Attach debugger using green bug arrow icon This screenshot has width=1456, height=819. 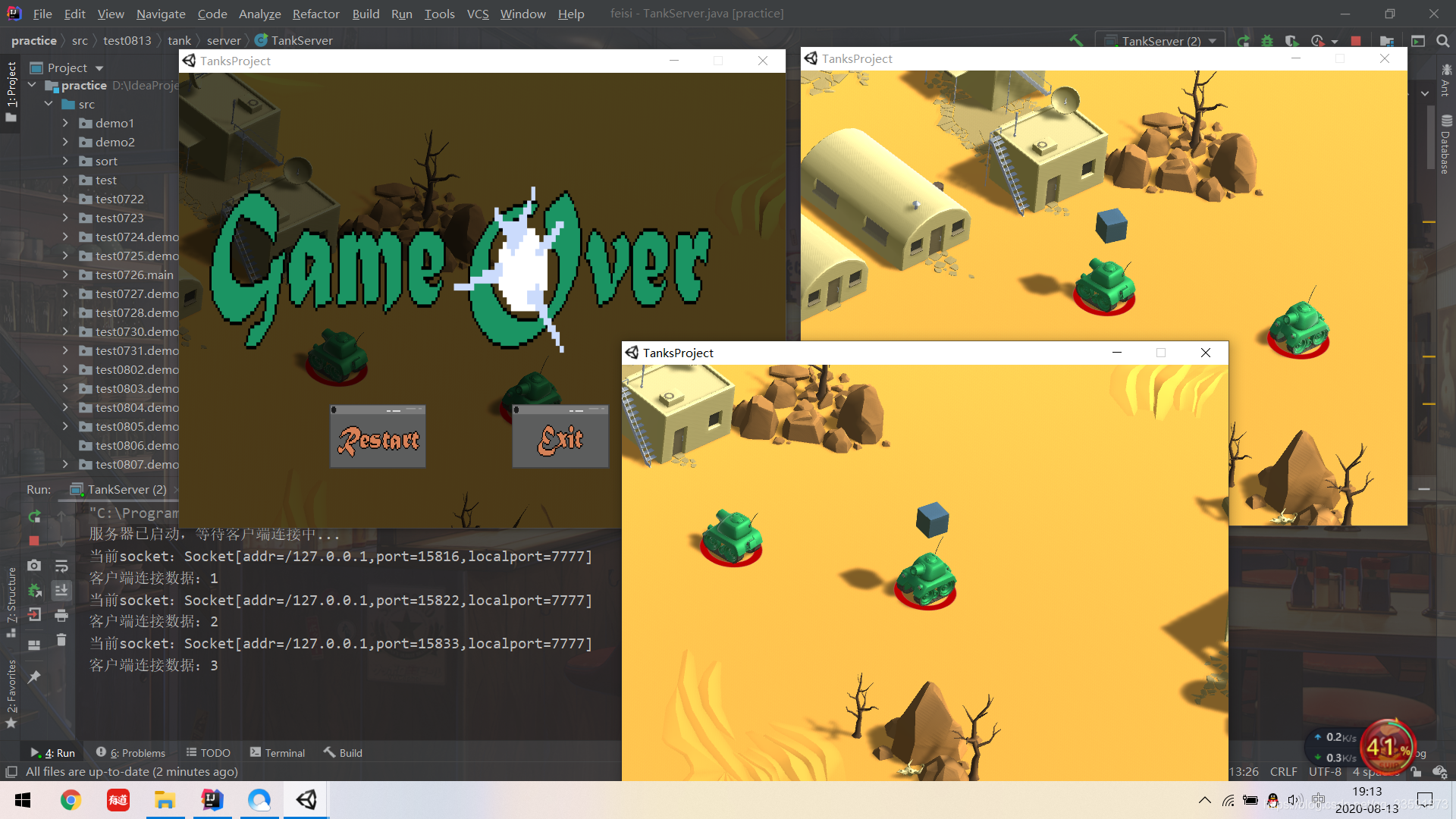tap(34, 590)
